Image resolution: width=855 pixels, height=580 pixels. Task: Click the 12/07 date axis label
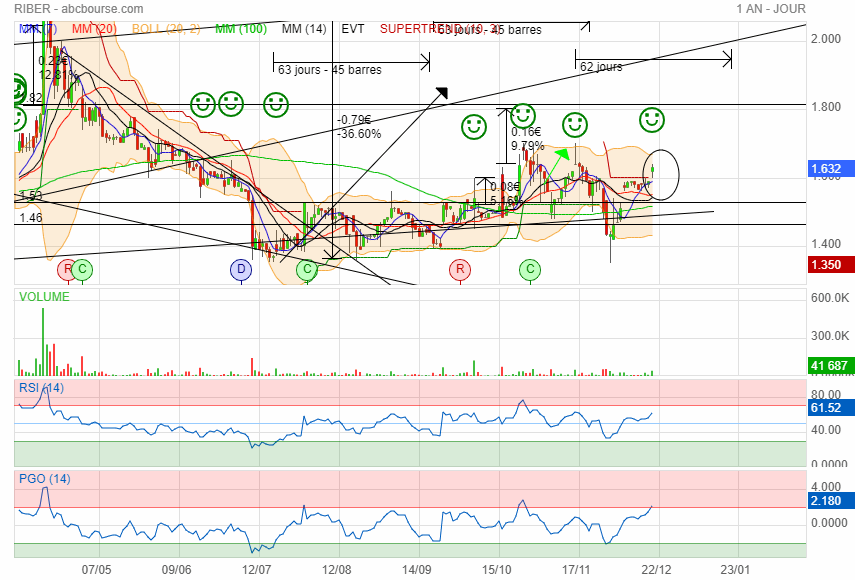click(257, 570)
